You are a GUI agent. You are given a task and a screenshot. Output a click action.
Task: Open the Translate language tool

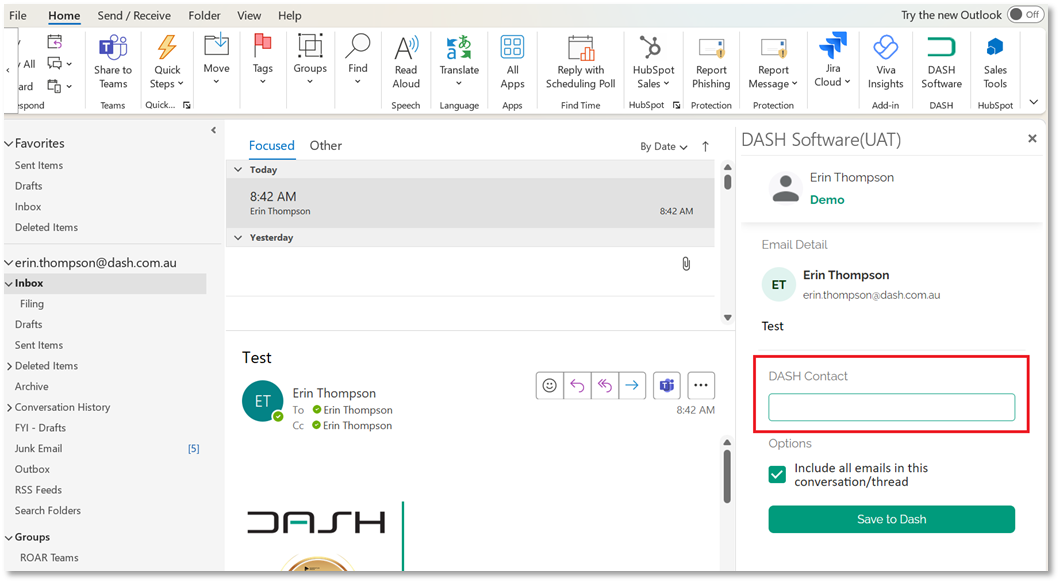[x=459, y=61]
